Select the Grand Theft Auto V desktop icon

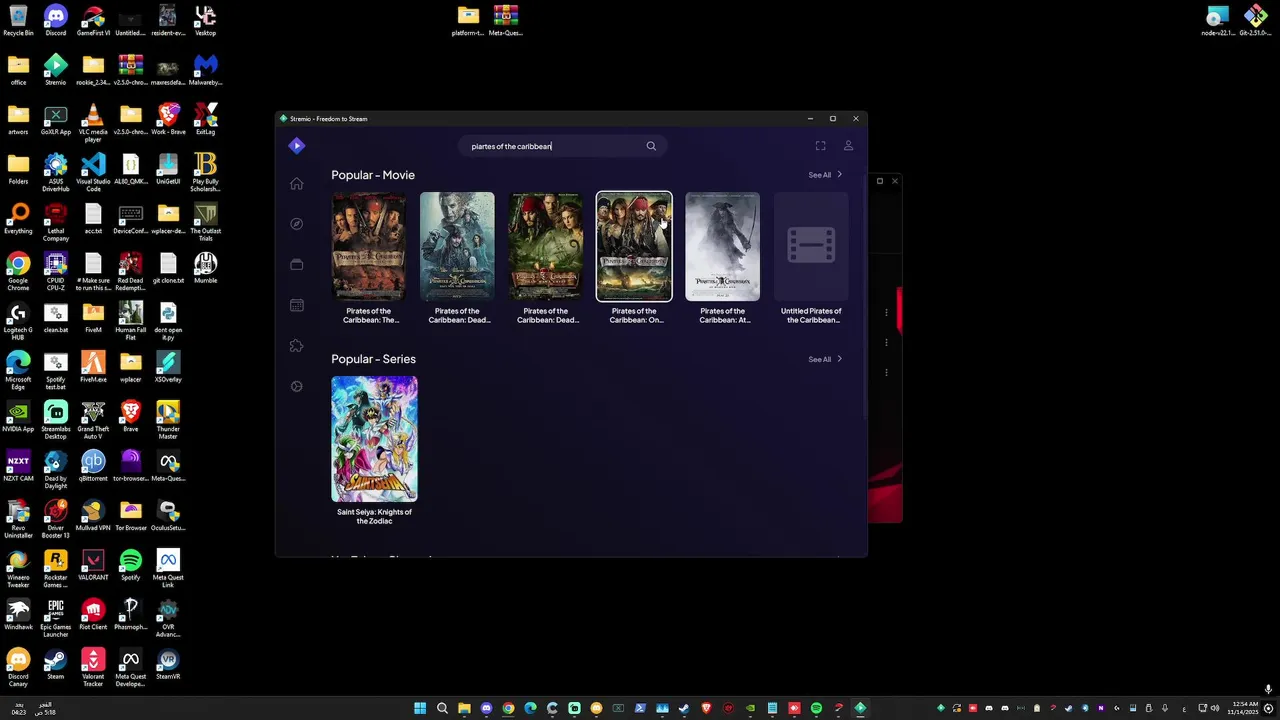point(93,420)
